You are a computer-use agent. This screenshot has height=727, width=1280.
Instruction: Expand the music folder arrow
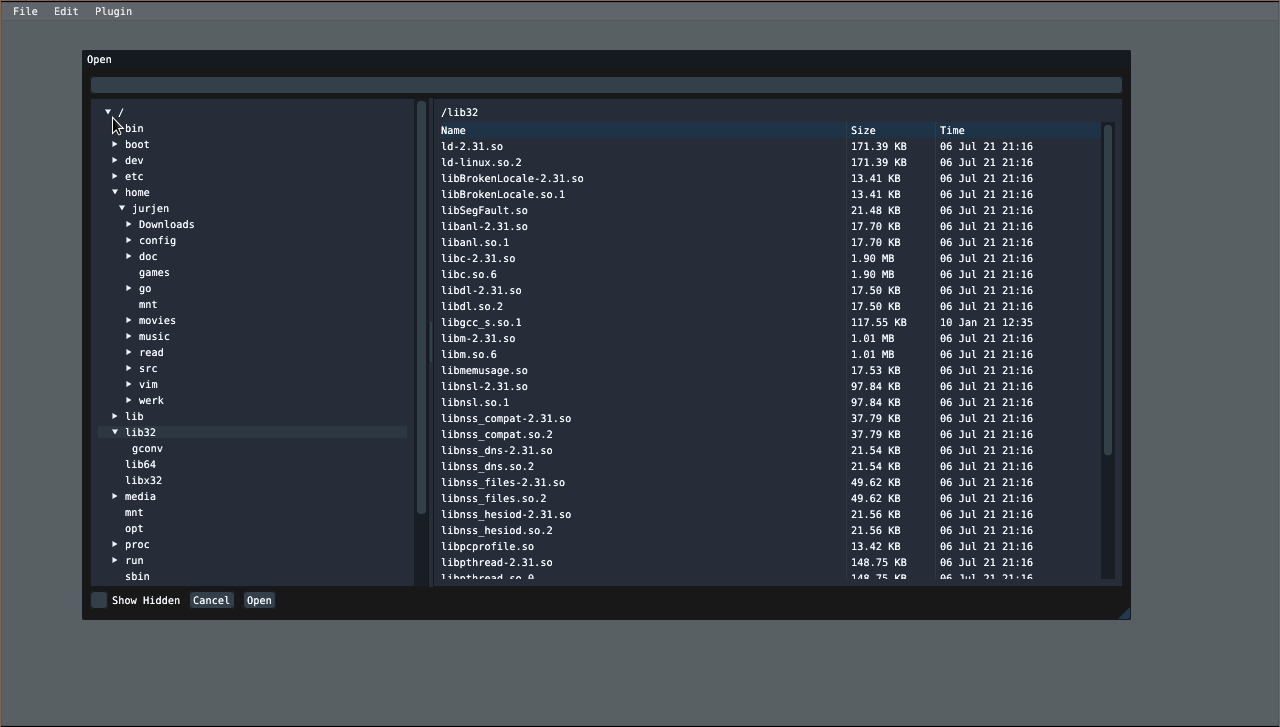click(129, 336)
